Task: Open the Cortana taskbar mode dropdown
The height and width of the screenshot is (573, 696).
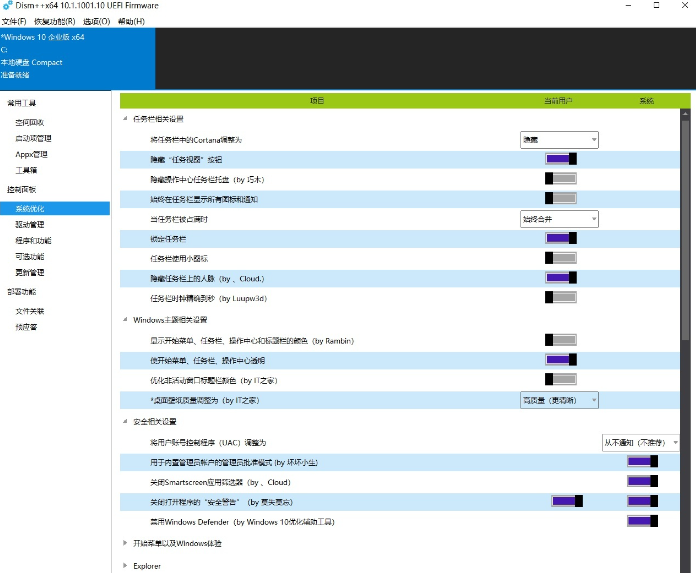Action: 559,140
